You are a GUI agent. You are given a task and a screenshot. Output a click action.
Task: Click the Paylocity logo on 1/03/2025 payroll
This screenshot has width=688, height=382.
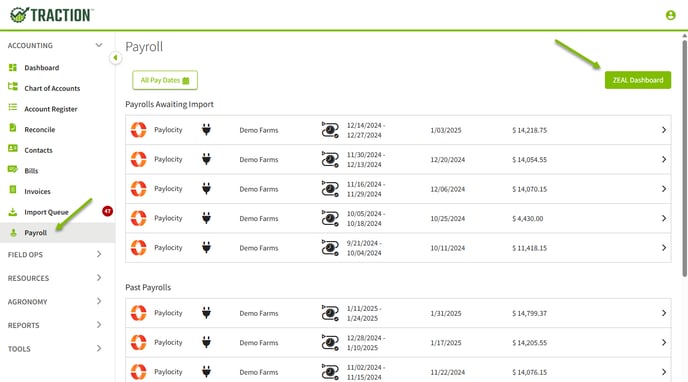click(x=139, y=130)
